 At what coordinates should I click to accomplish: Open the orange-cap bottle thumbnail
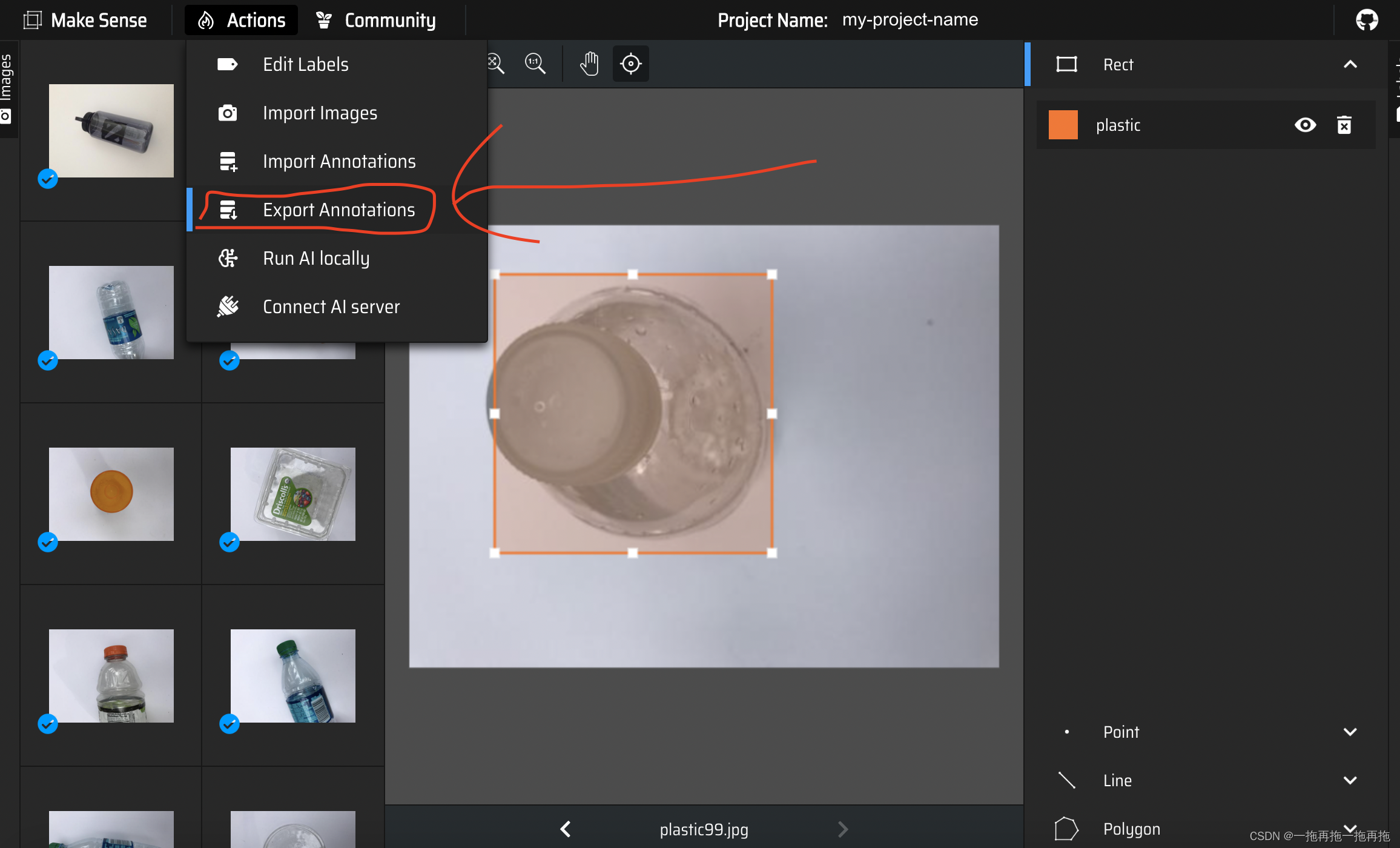click(x=111, y=676)
